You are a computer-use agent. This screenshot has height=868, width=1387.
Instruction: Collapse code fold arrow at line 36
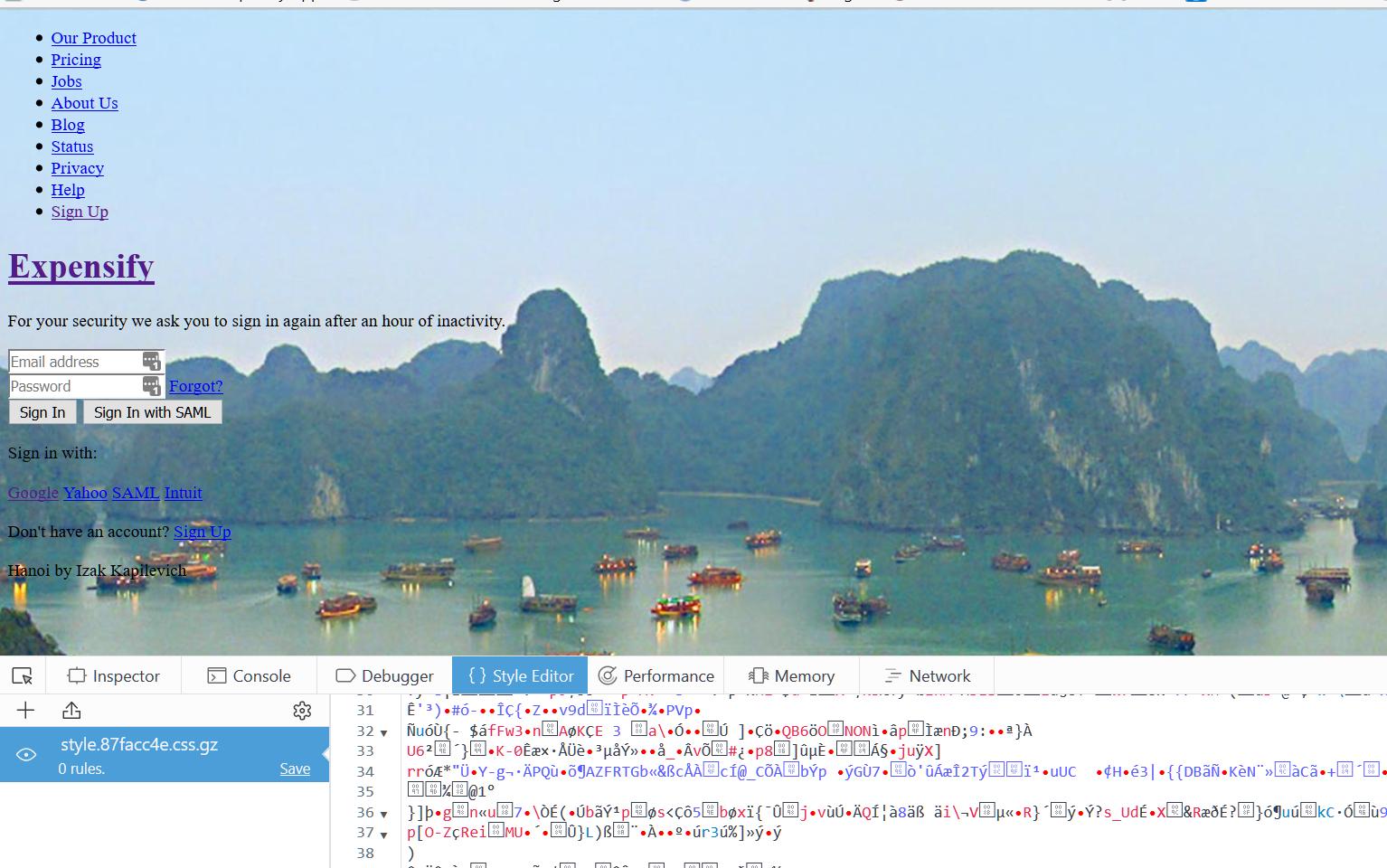[x=383, y=814]
